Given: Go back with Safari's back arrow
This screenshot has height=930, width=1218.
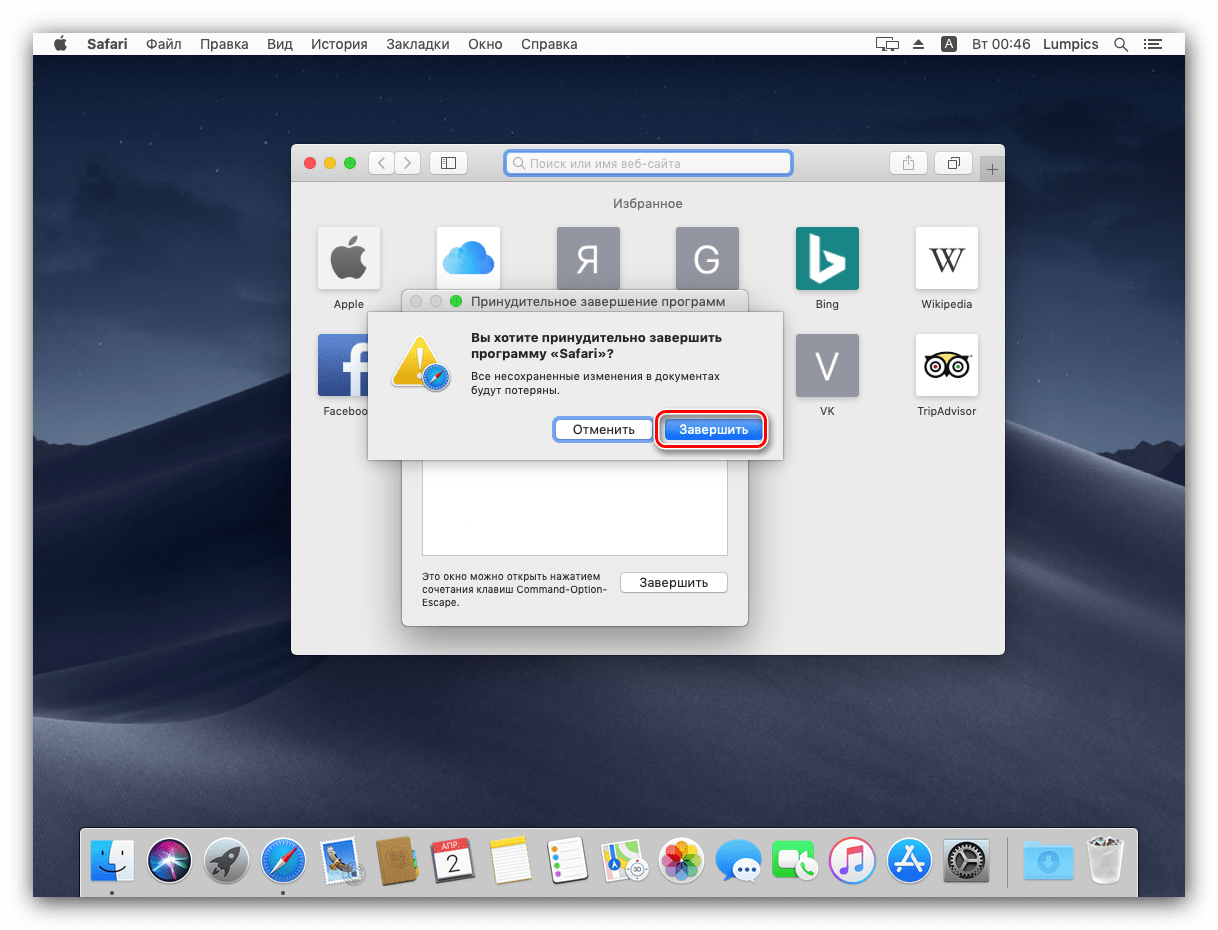Looking at the screenshot, I should point(382,163).
